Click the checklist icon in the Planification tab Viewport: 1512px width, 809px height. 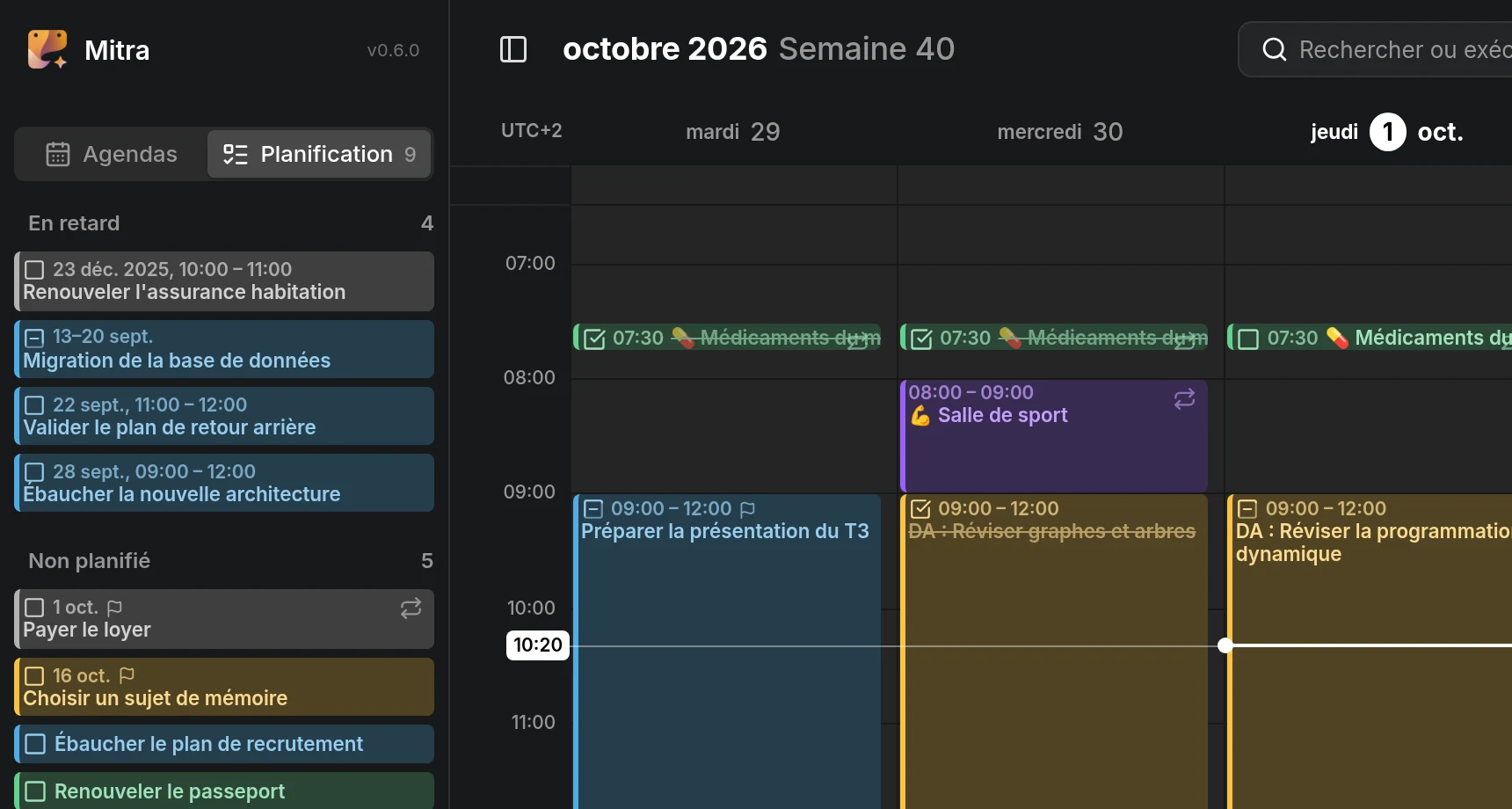point(236,154)
